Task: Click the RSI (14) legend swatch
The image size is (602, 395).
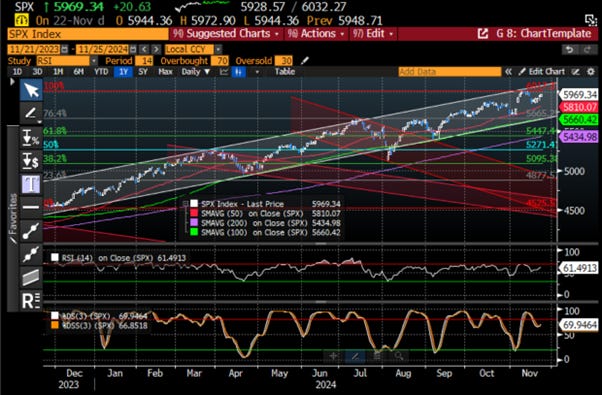Action: click(x=55, y=258)
